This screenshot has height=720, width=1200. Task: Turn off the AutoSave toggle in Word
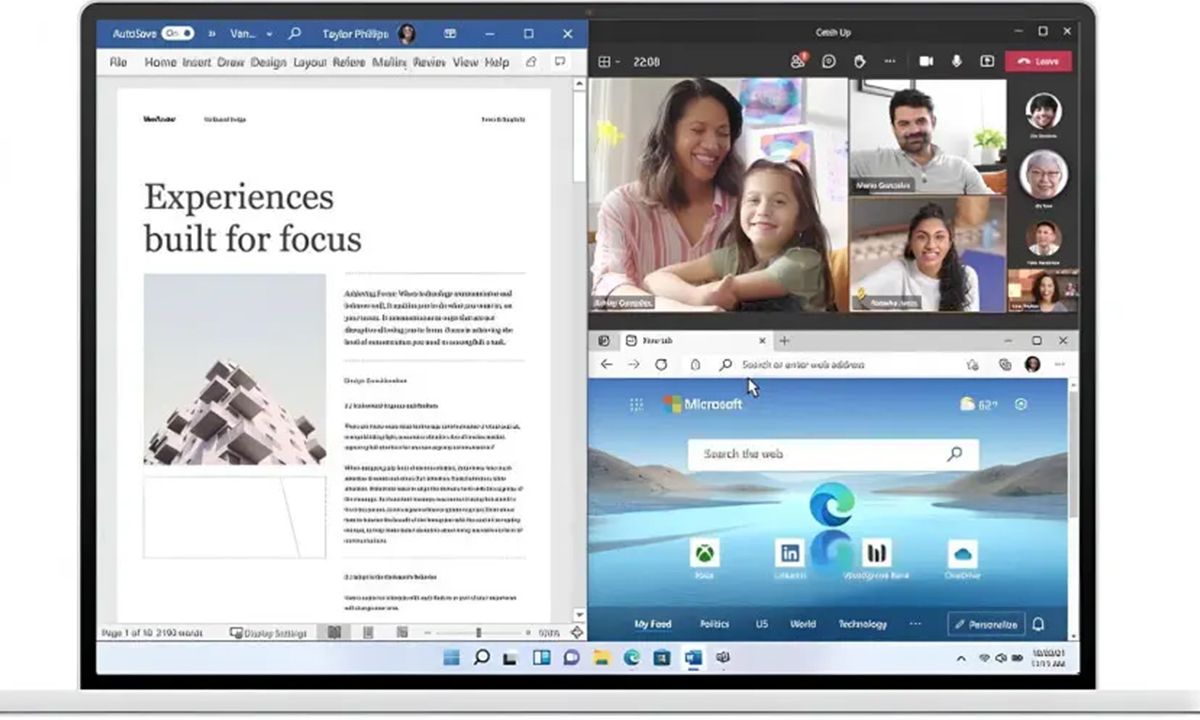pos(177,33)
